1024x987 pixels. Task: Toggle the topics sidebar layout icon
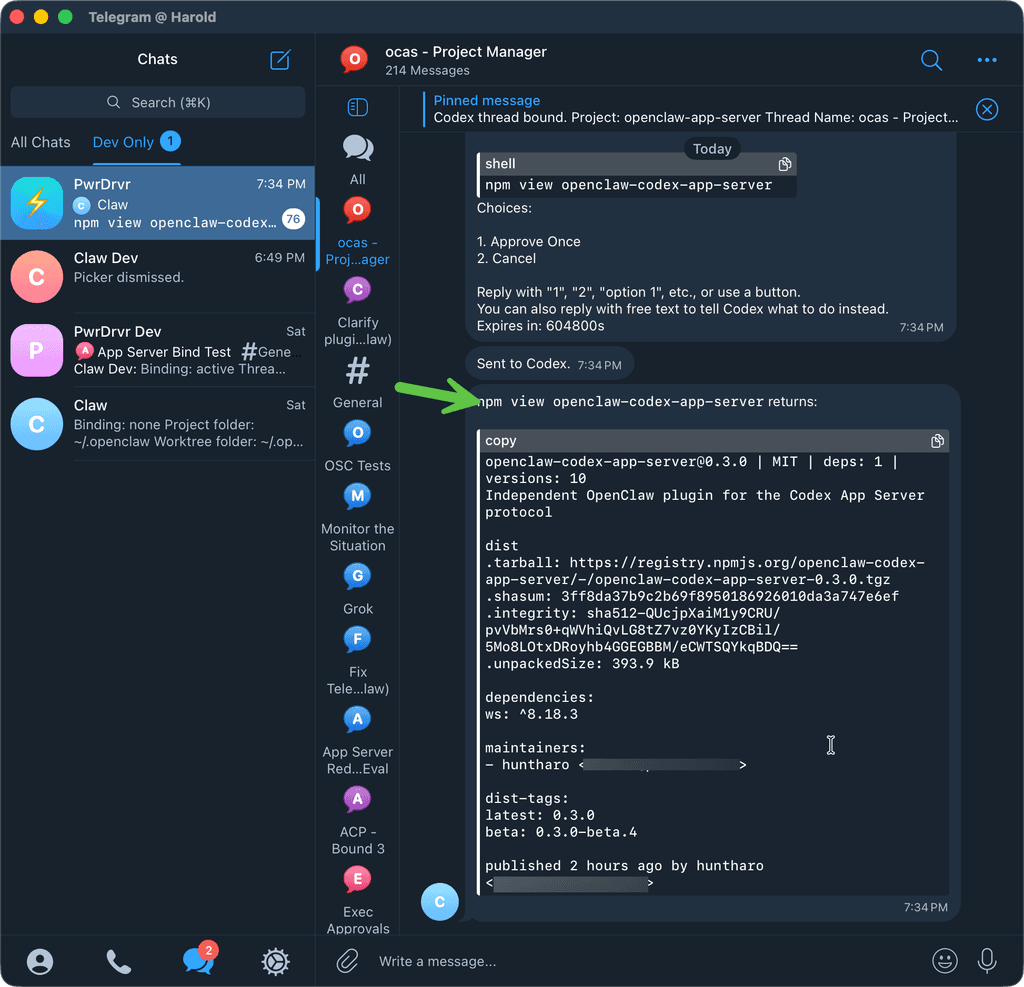(x=357, y=107)
